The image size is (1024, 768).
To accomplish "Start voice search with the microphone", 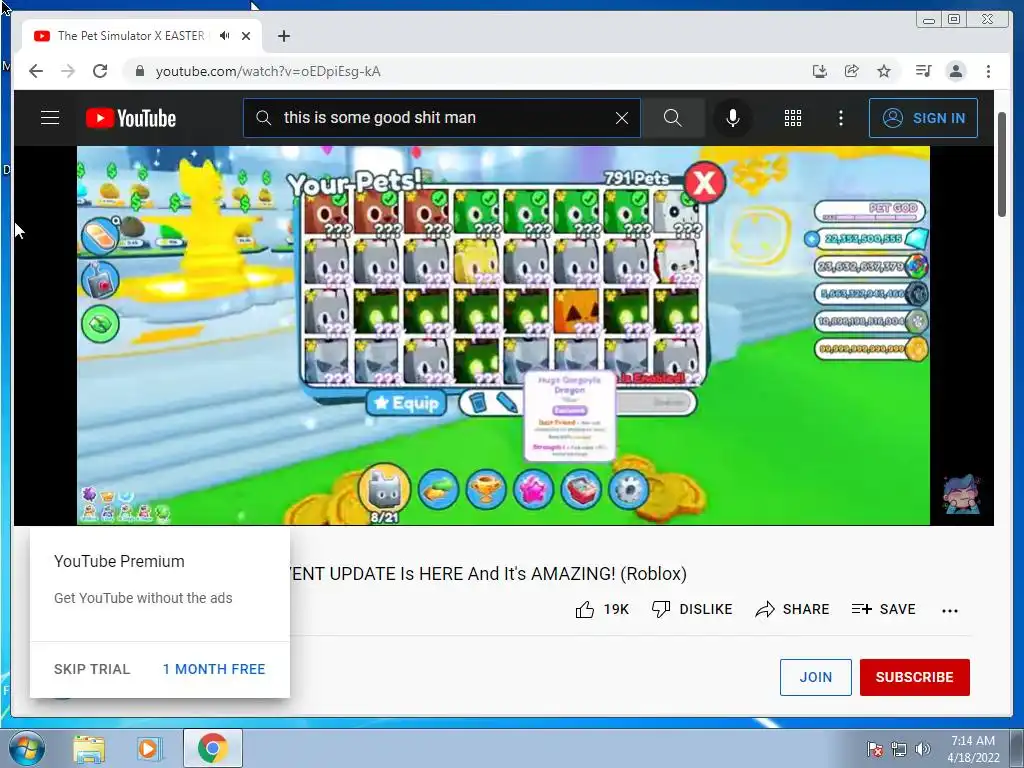I will coord(733,118).
